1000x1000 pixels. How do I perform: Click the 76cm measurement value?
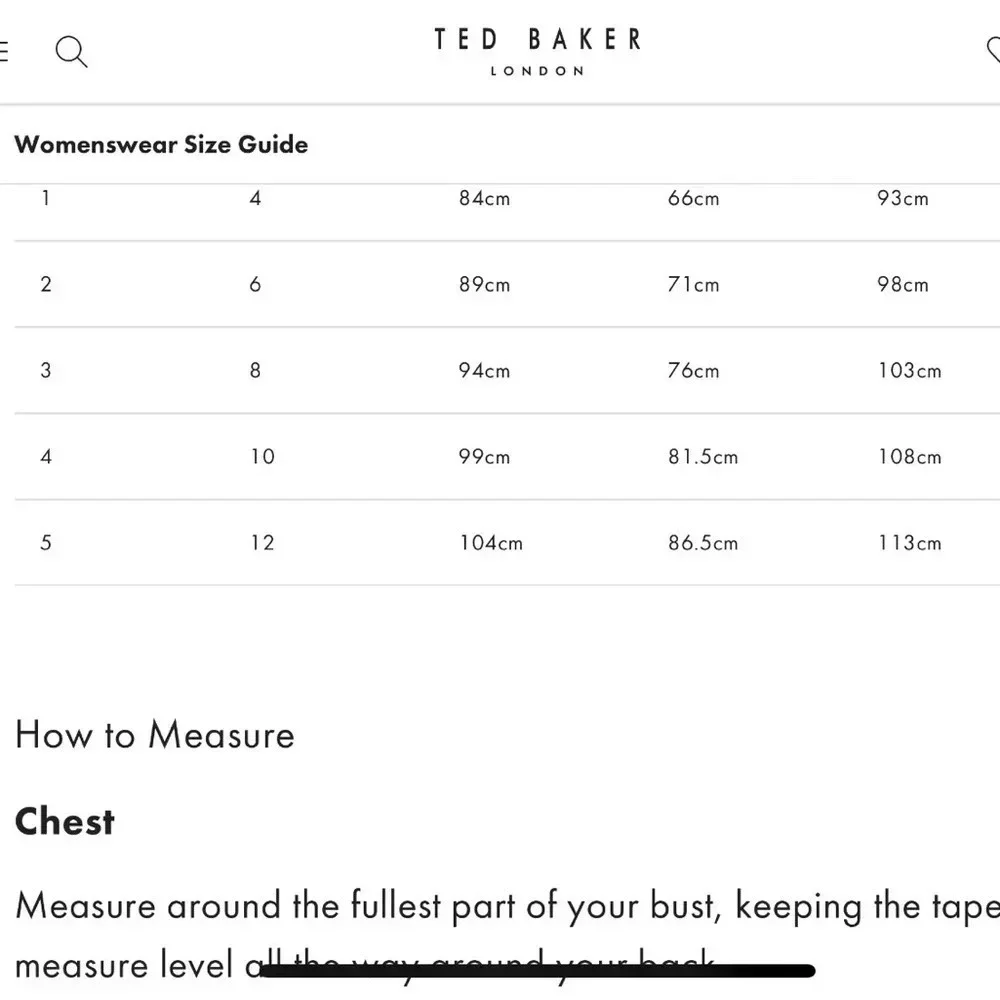point(693,370)
